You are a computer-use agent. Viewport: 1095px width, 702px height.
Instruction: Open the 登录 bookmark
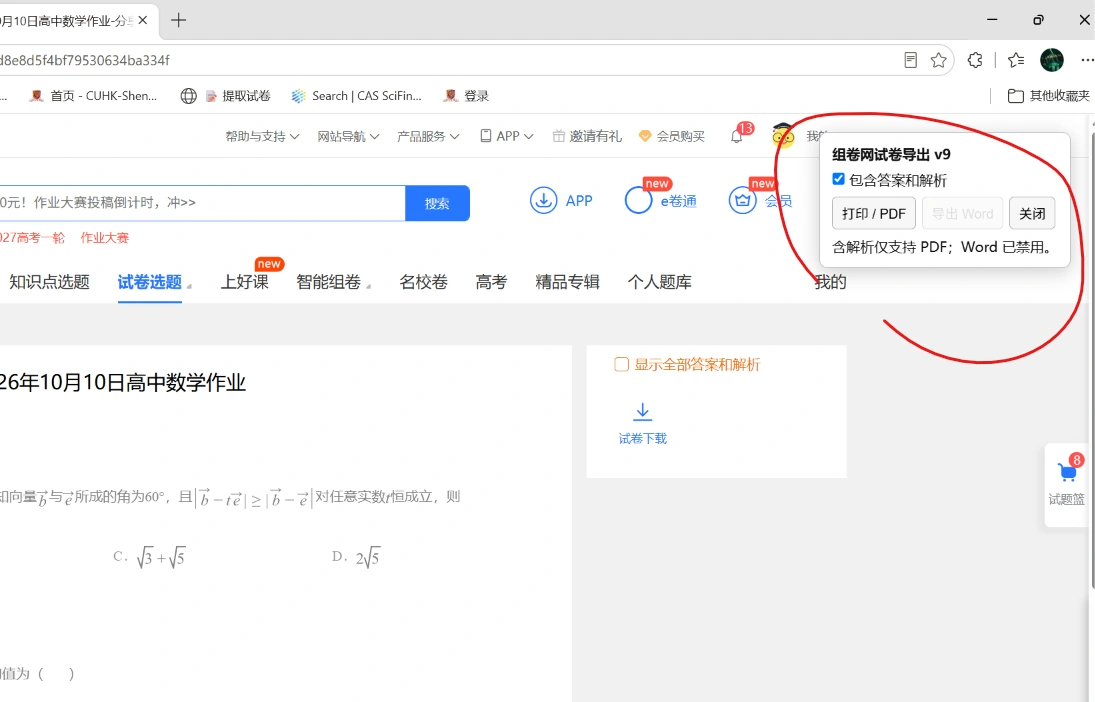(x=466, y=96)
